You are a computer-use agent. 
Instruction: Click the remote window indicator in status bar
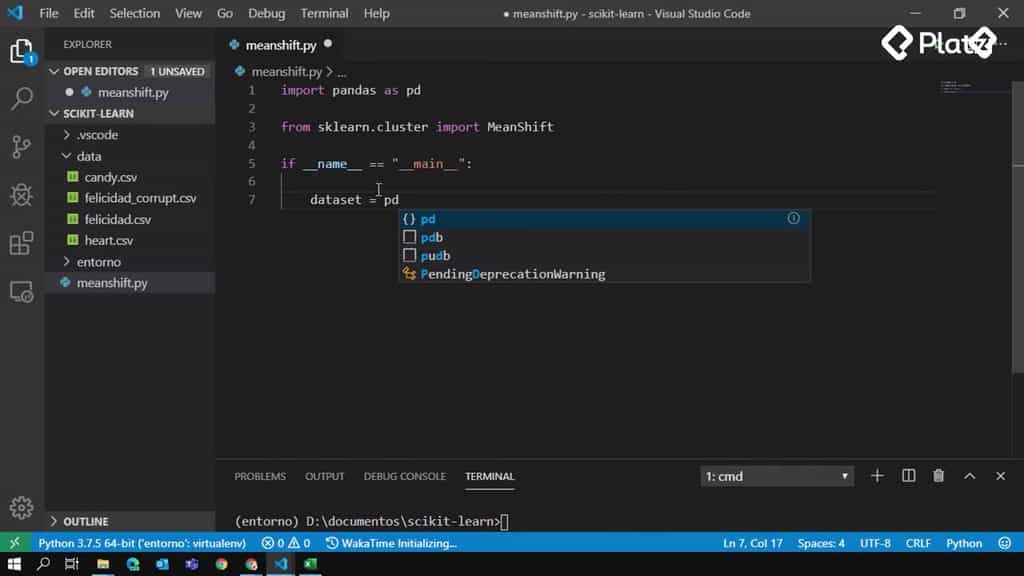point(14,543)
